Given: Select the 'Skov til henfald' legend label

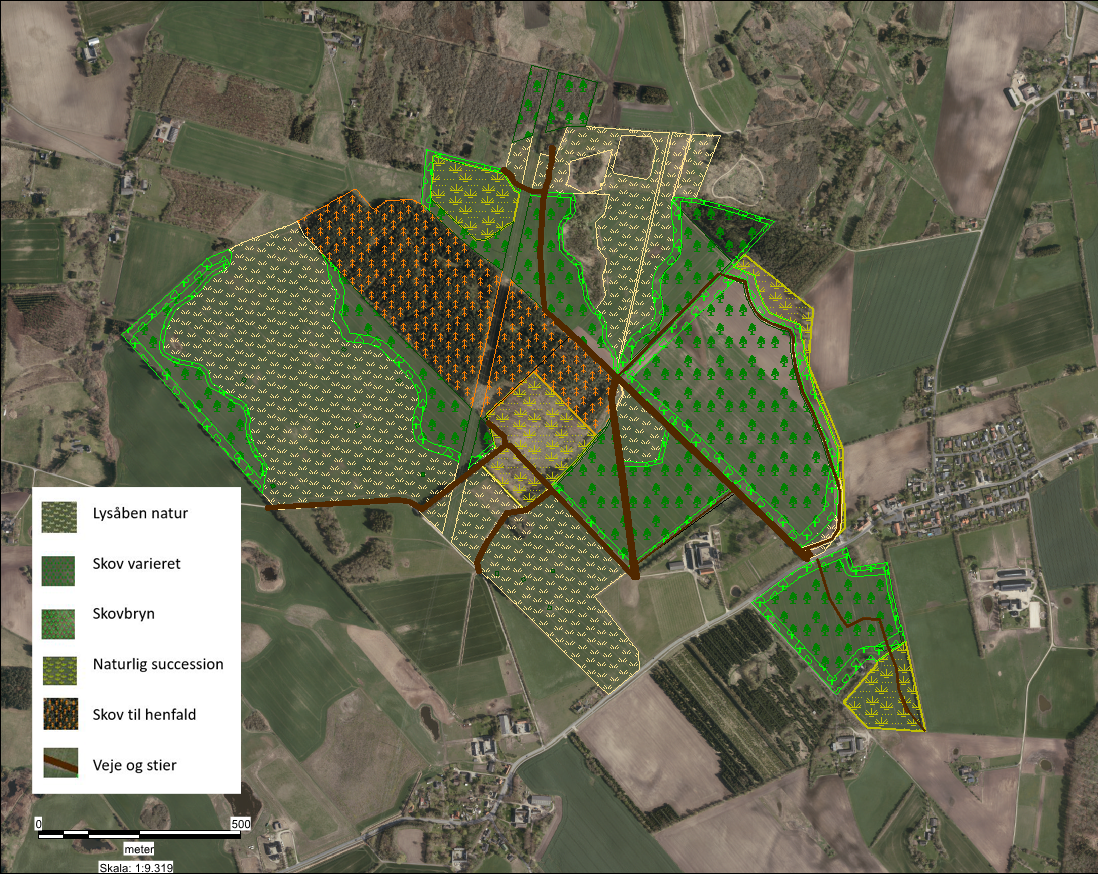Looking at the screenshot, I should (144, 715).
